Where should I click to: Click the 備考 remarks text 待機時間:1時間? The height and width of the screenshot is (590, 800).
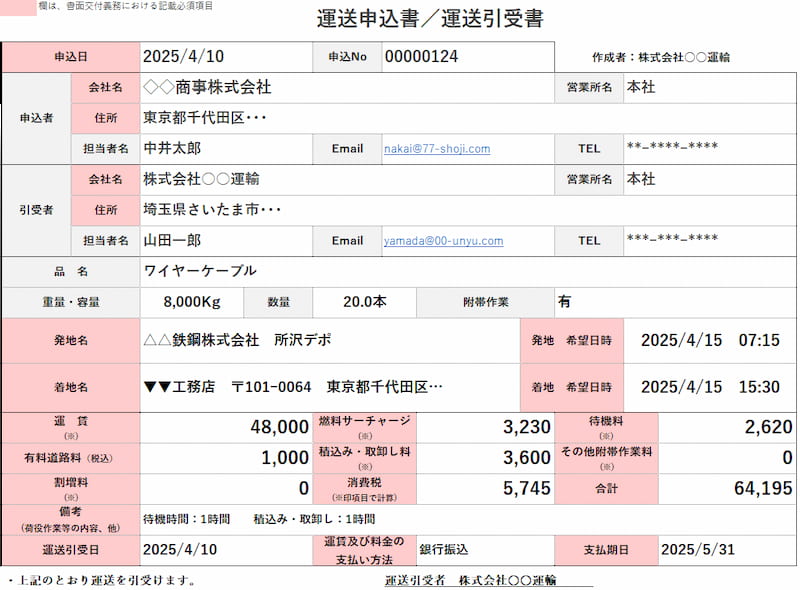(x=187, y=519)
